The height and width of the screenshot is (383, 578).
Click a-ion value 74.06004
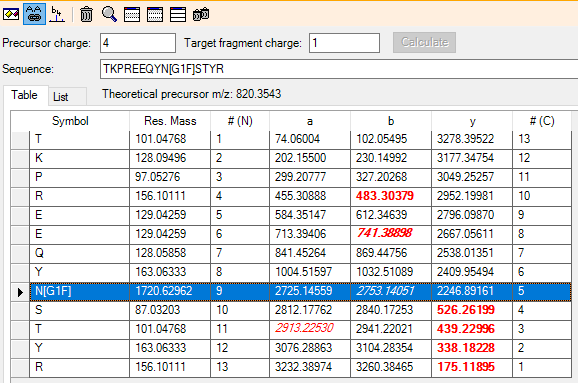pos(310,139)
